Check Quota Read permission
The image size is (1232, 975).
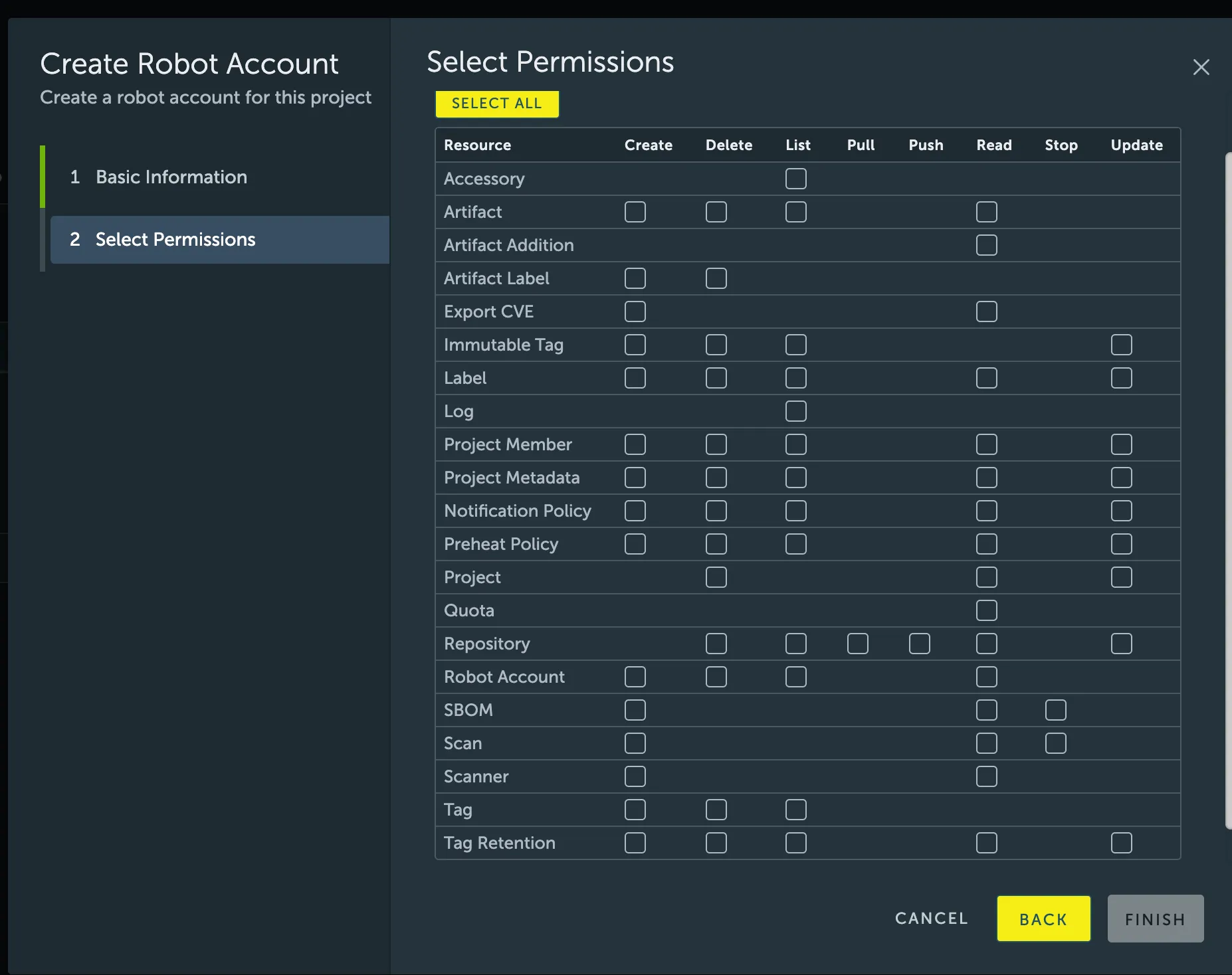click(986, 610)
